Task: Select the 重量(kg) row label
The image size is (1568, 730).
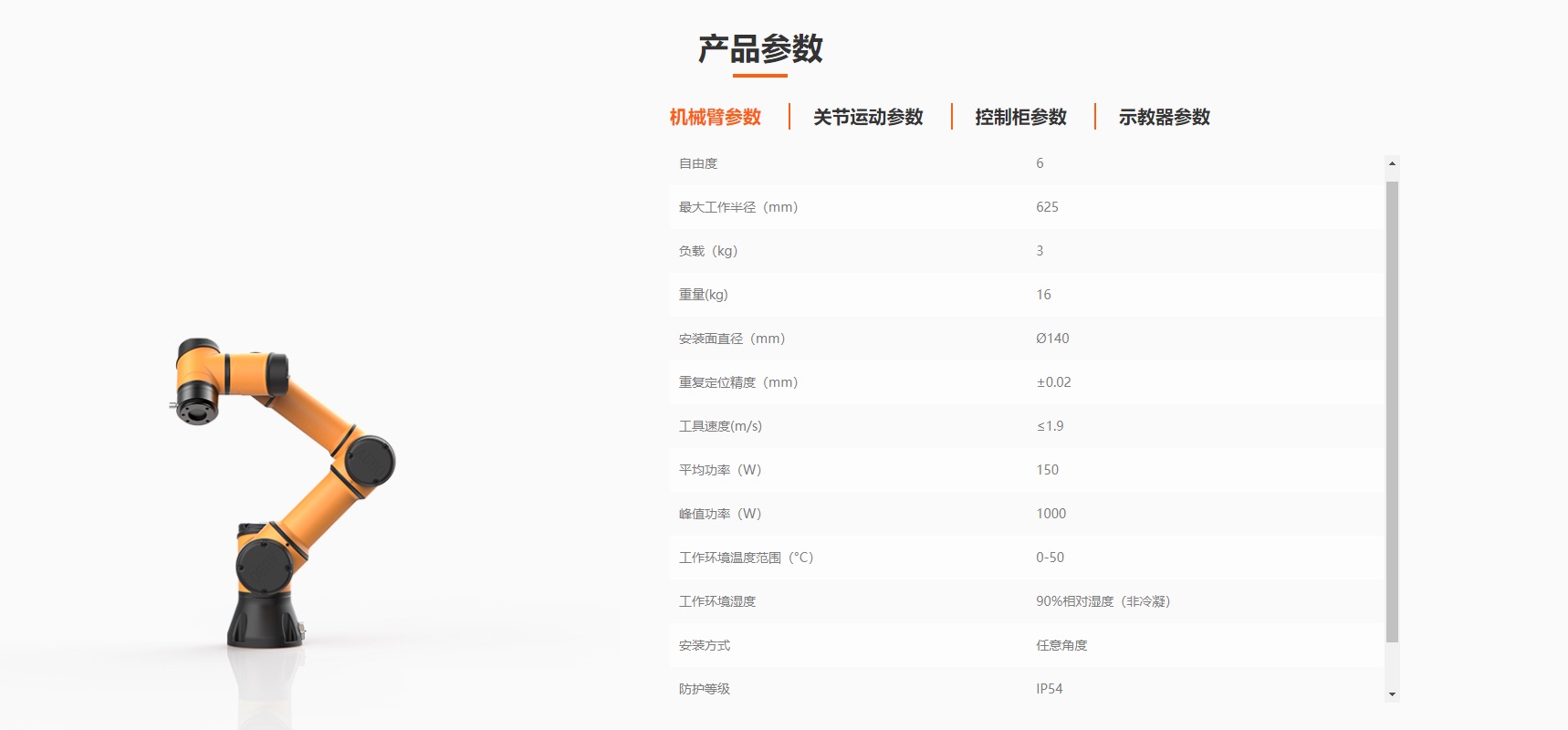Action: pyautogui.click(x=703, y=295)
